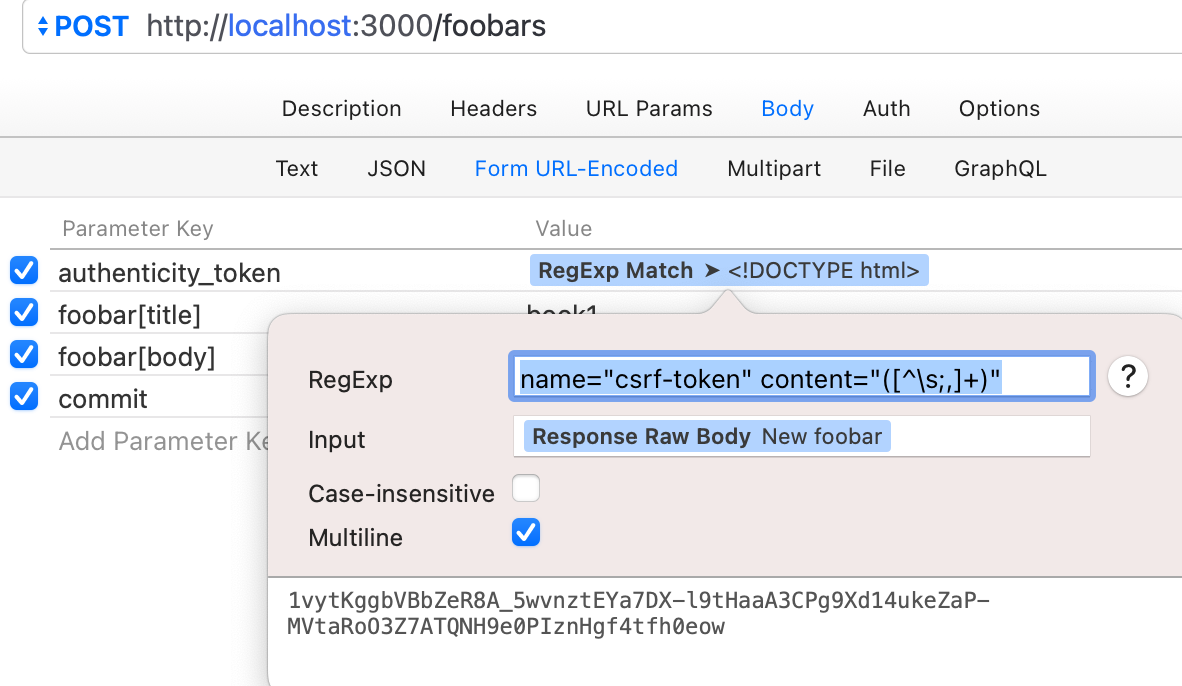
Task: Switch to the Description tab
Action: [341, 109]
